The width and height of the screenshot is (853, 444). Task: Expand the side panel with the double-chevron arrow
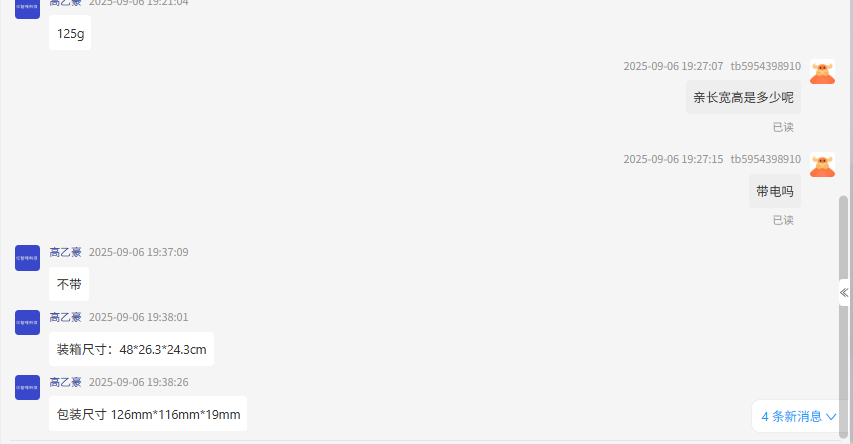(844, 292)
